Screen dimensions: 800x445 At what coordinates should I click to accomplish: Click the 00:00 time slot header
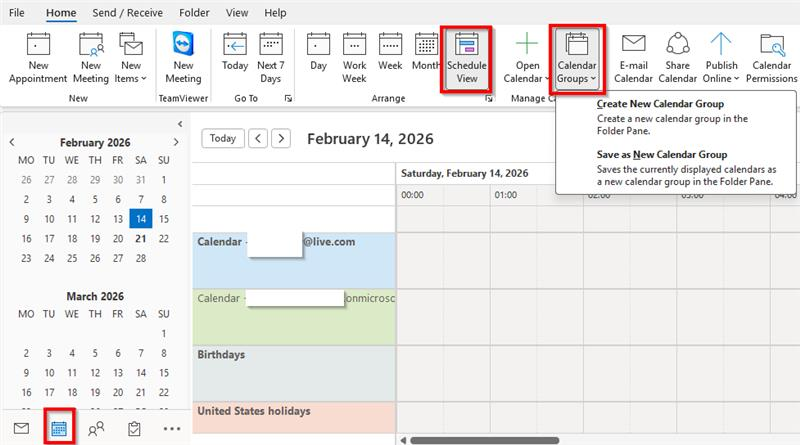click(412, 195)
